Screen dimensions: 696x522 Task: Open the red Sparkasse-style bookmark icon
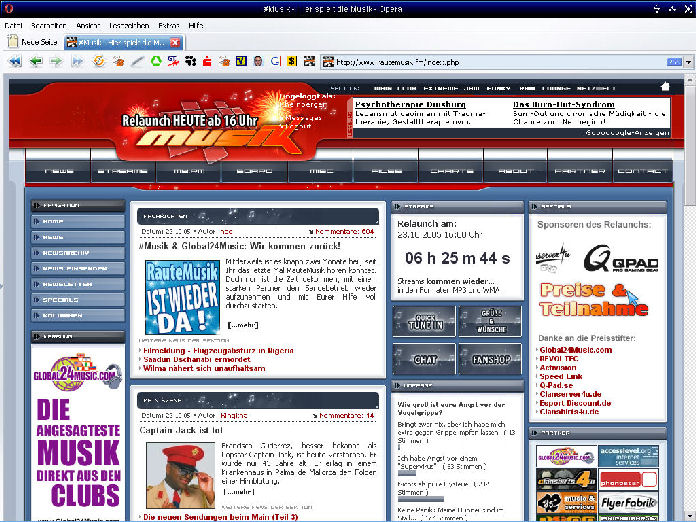[x=207, y=61]
